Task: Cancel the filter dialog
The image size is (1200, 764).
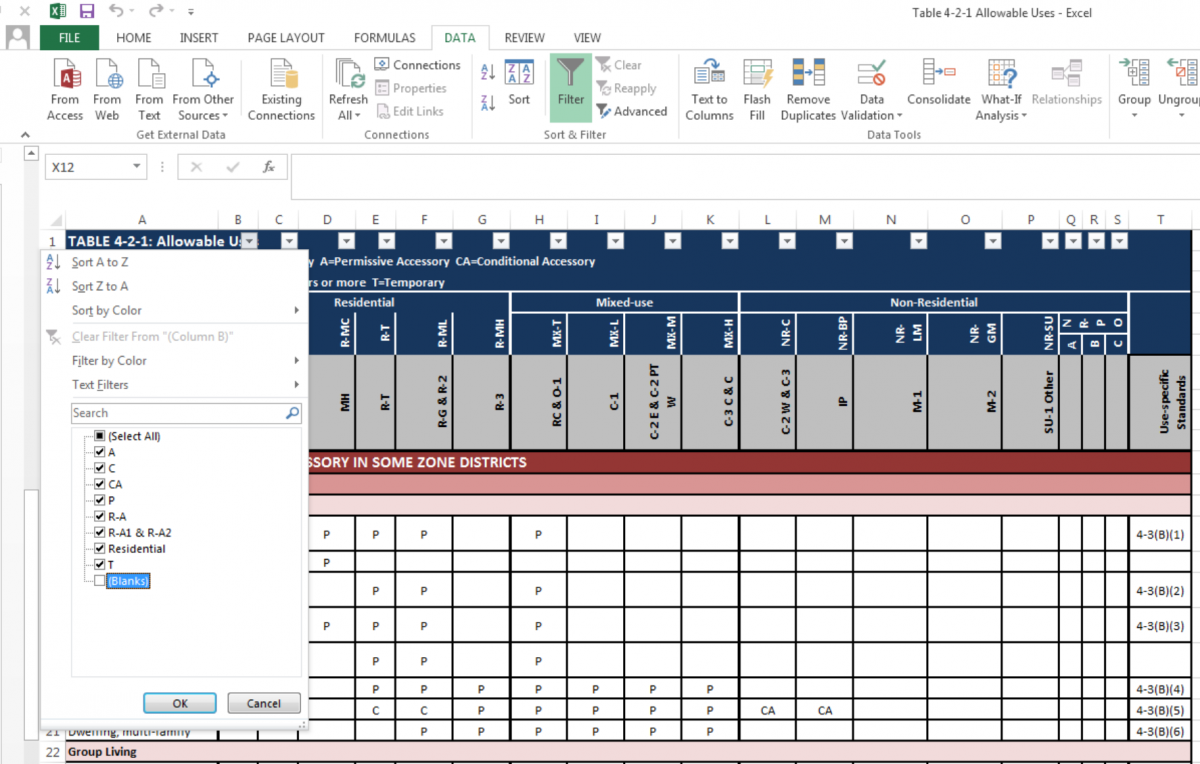Action: click(x=263, y=703)
